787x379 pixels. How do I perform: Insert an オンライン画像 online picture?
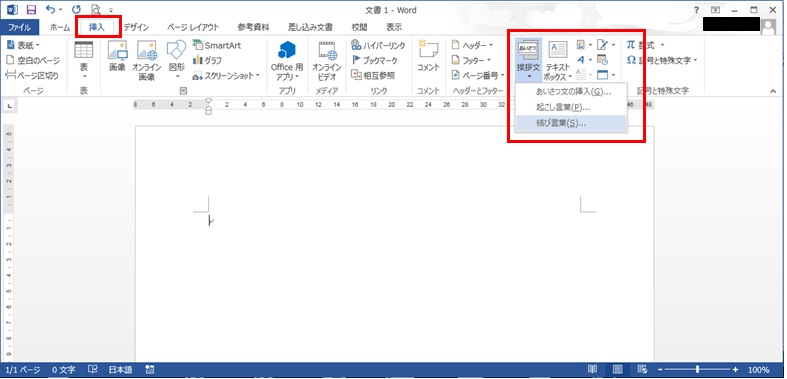tap(147, 60)
